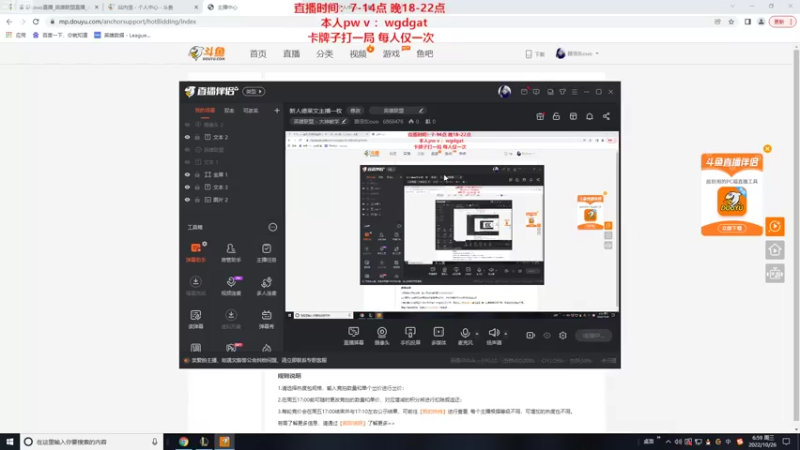
Task: Open the hamburger menu in the app title bar
Action: pos(574,92)
